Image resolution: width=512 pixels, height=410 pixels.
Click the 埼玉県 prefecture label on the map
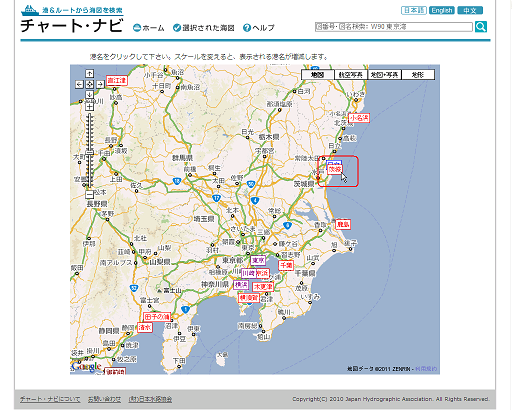(204, 219)
